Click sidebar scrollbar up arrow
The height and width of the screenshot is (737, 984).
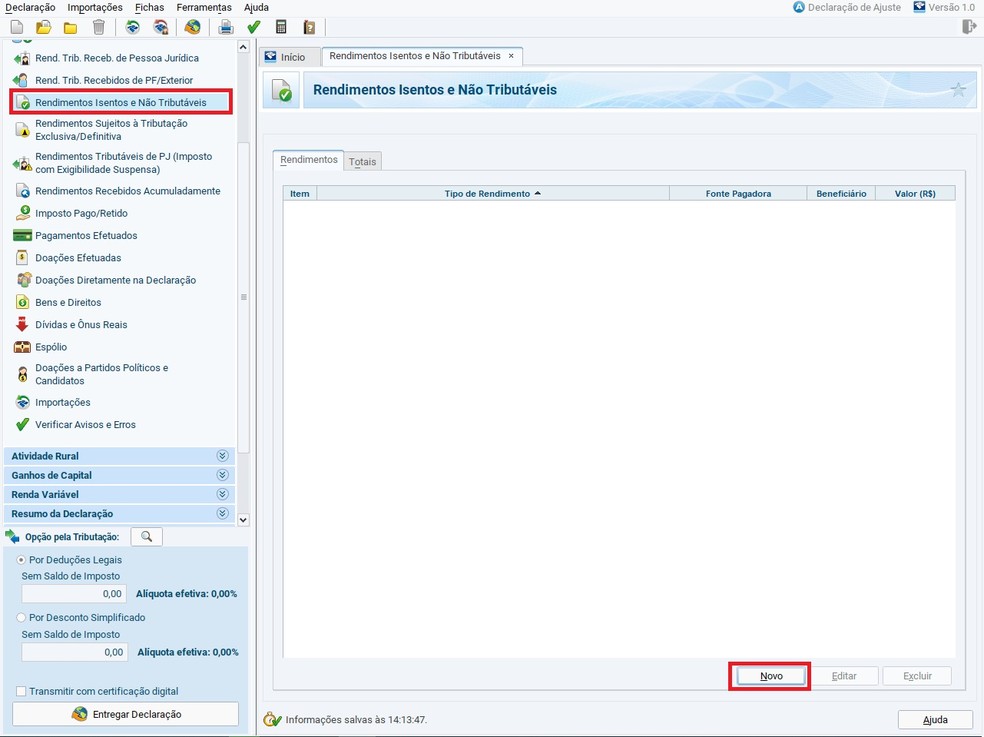click(243, 47)
